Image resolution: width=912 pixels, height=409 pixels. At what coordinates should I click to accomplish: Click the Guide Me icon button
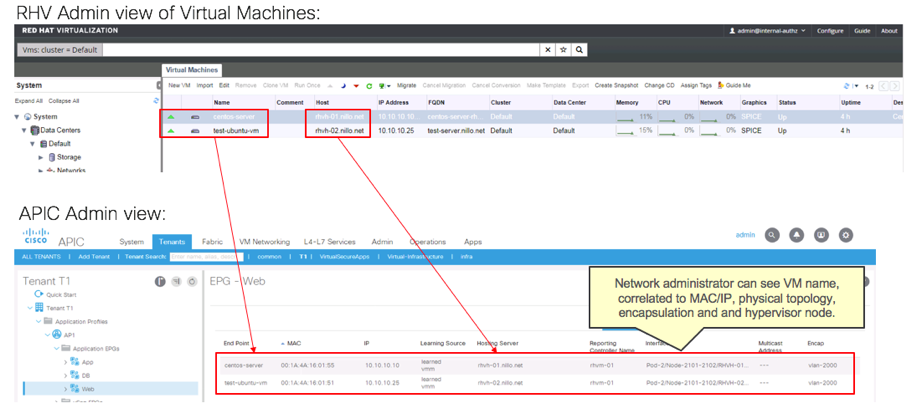click(x=734, y=86)
